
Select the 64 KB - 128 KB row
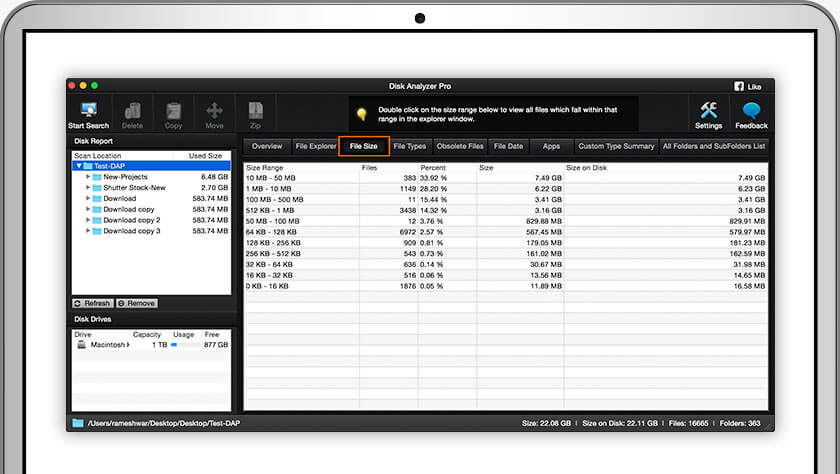point(506,232)
